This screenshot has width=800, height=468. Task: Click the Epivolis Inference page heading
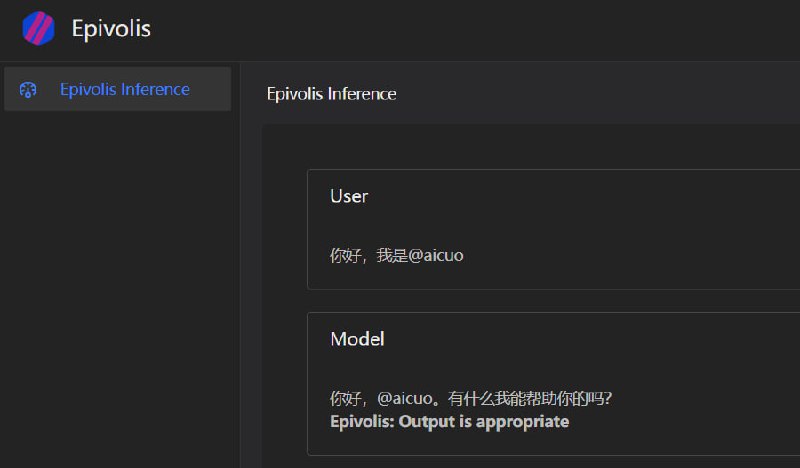pyautogui.click(x=332, y=94)
